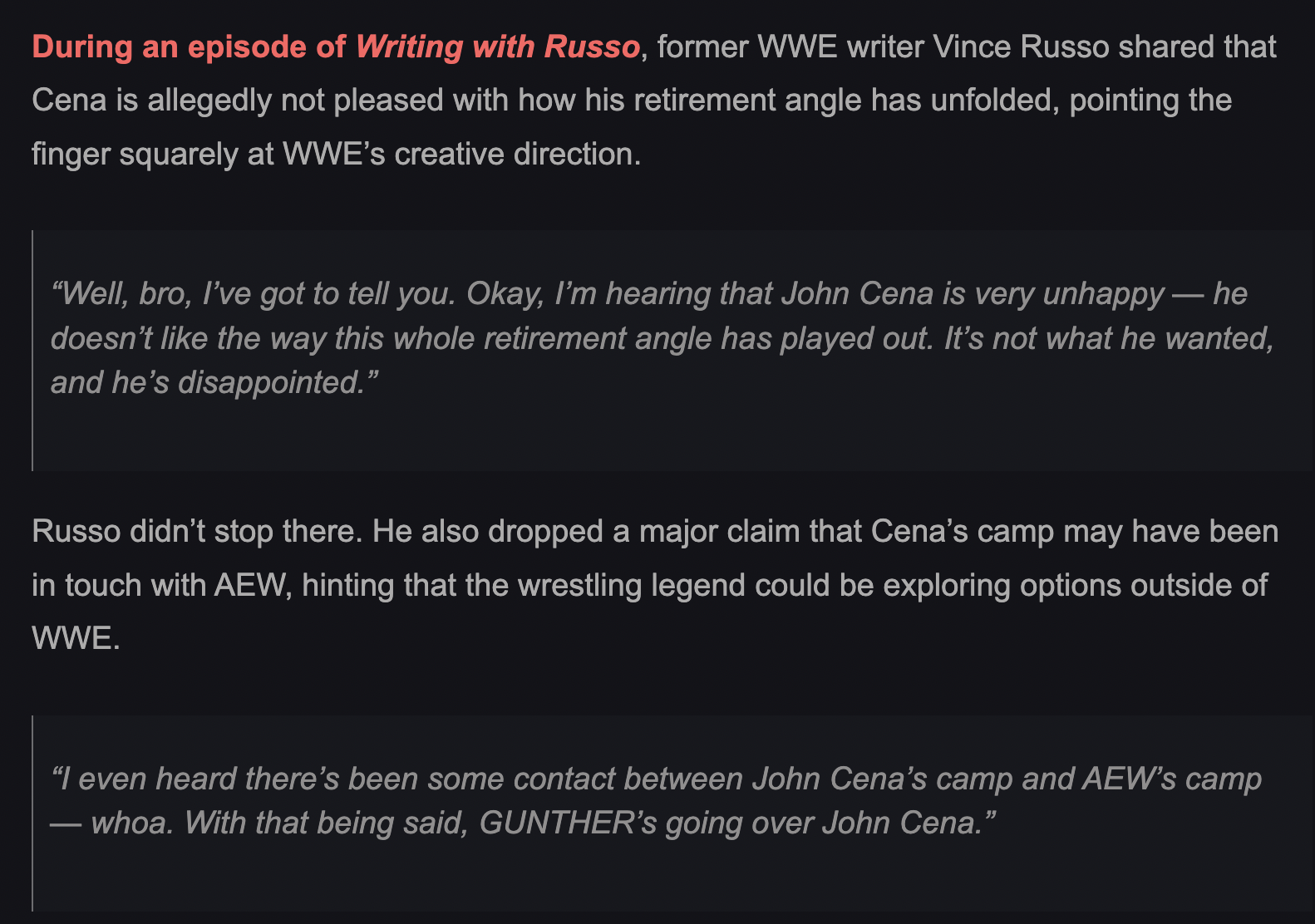Click 'AEW's camp' in second quote
Viewport: 1315px width, 924px height.
pyautogui.click(x=1171, y=779)
